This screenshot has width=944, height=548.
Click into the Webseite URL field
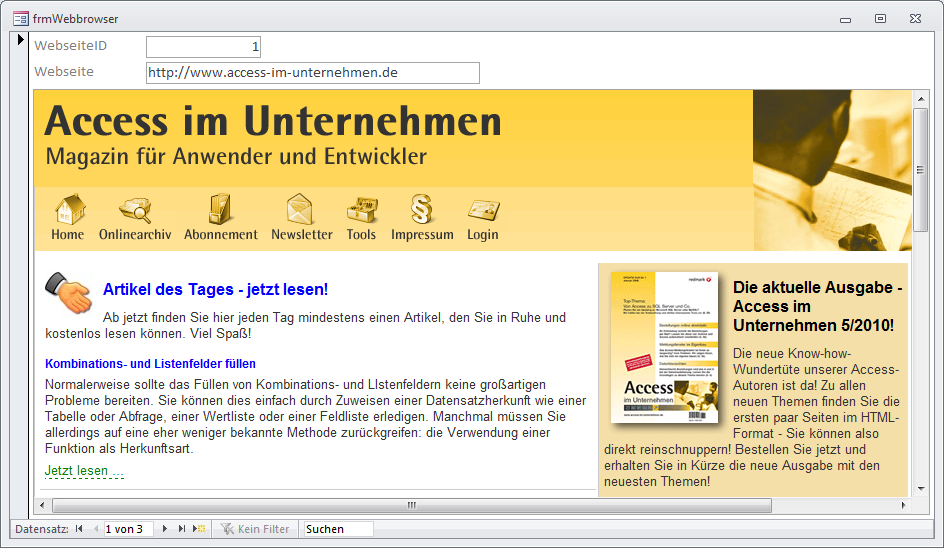(x=312, y=73)
